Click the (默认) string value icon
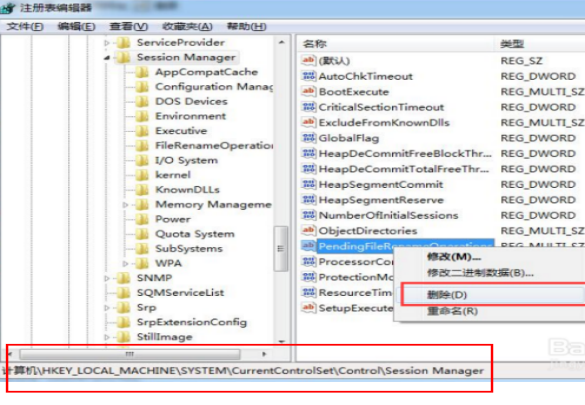The width and height of the screenshot is (585, 405). [309, 60]
